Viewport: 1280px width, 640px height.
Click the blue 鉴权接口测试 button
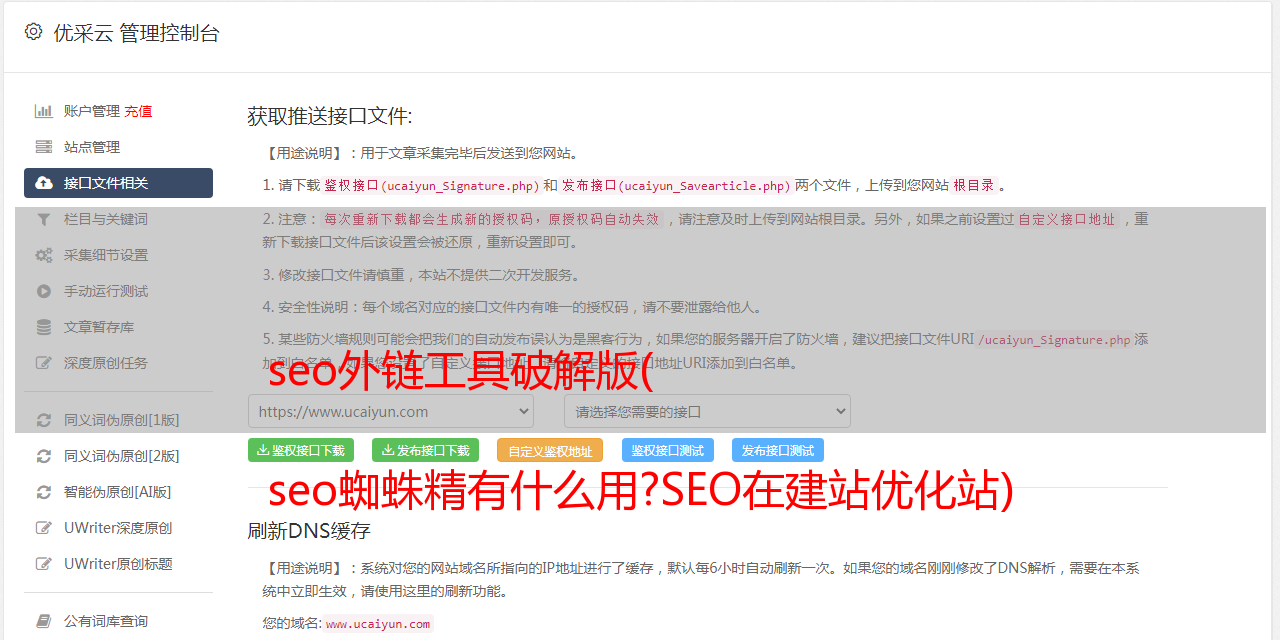click(668, 450)
